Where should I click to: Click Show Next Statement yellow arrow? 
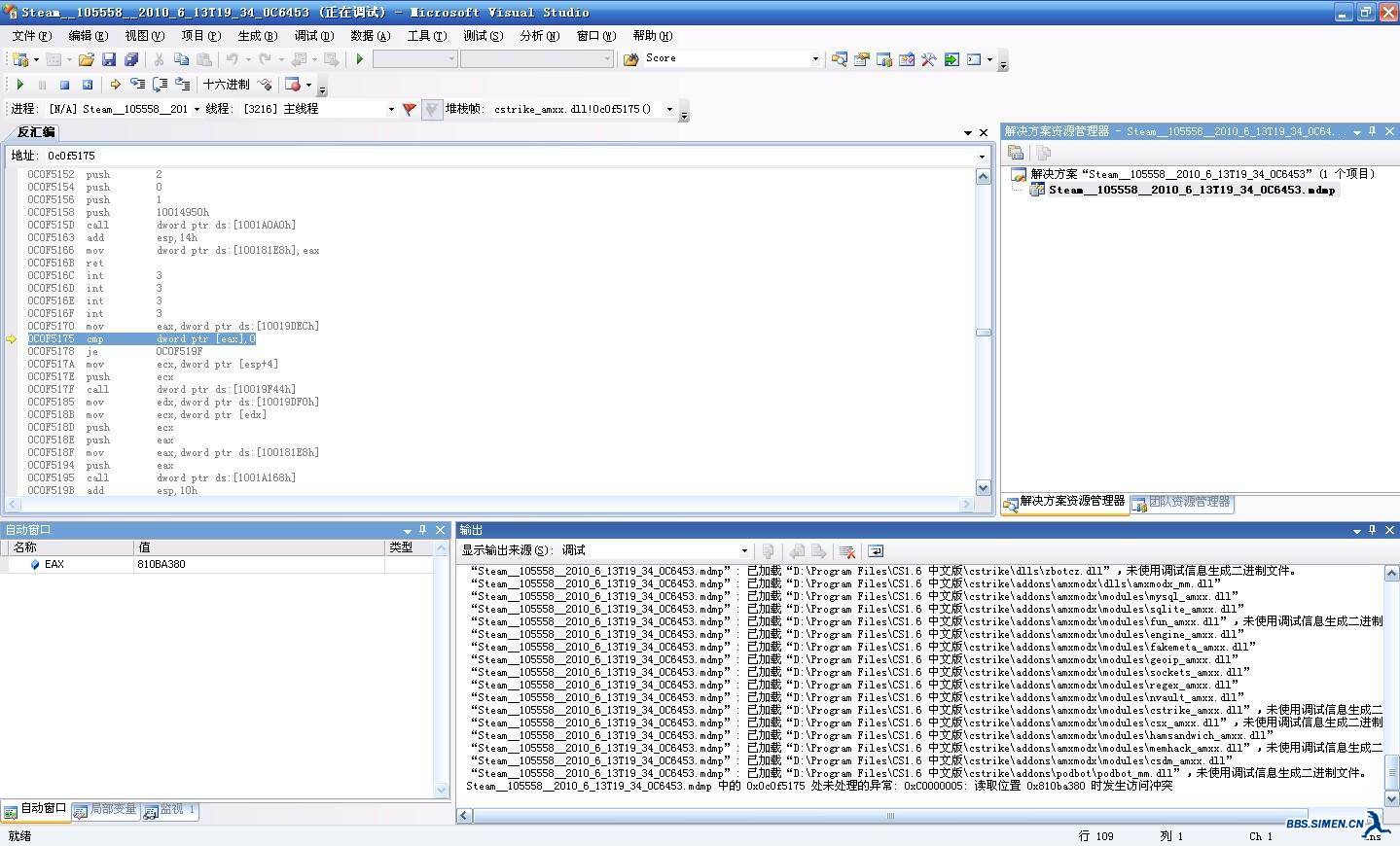[x=115, y=85]
